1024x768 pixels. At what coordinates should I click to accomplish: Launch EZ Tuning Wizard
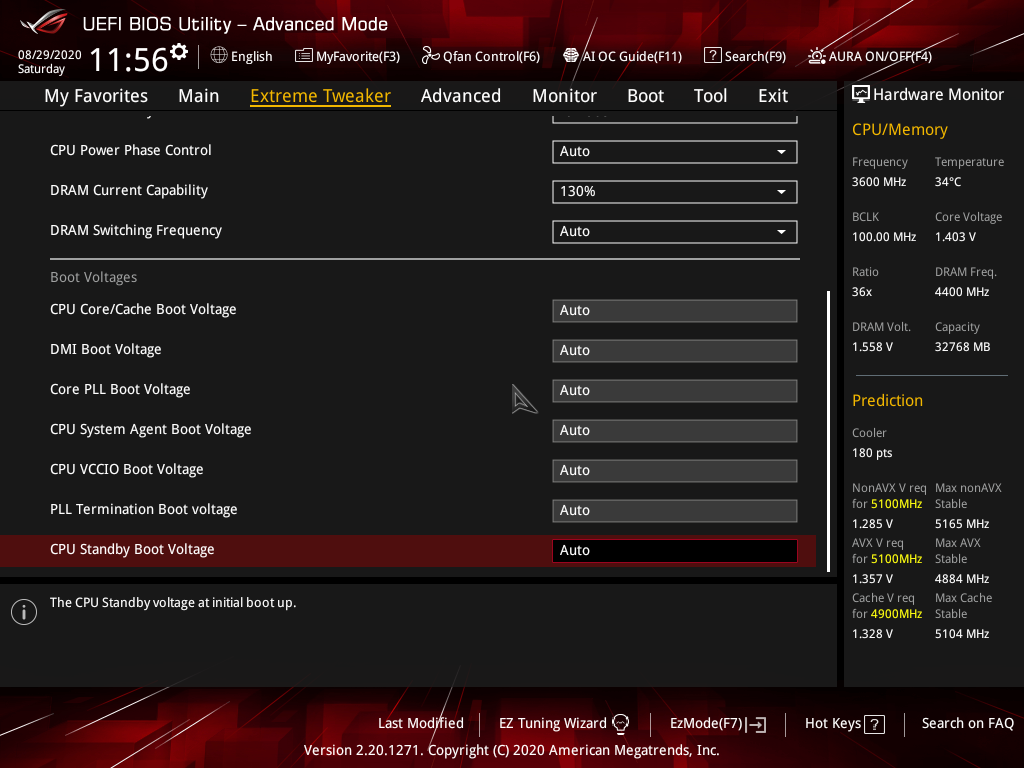(x=564, y=724)
